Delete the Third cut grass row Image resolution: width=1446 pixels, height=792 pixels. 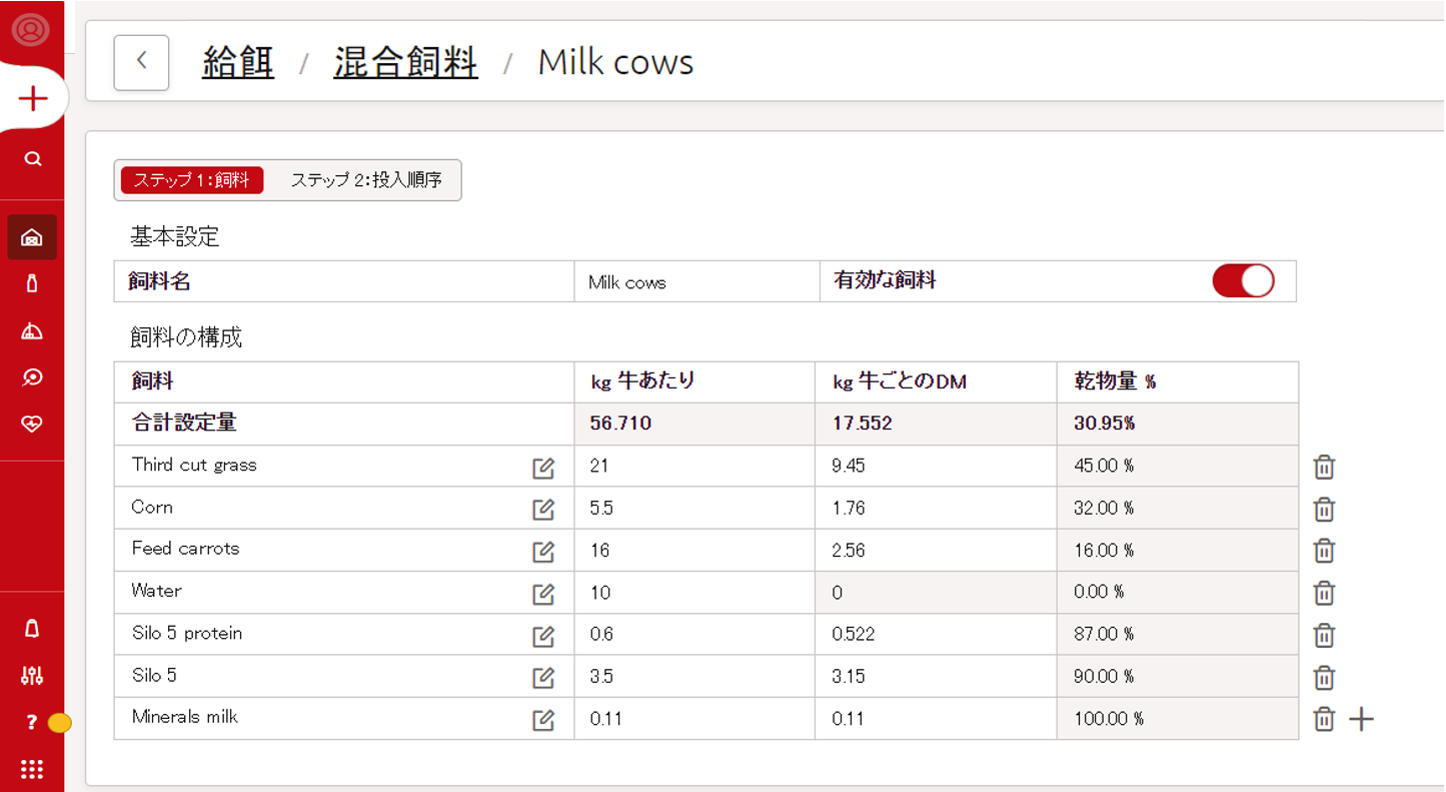point(1324,467)
